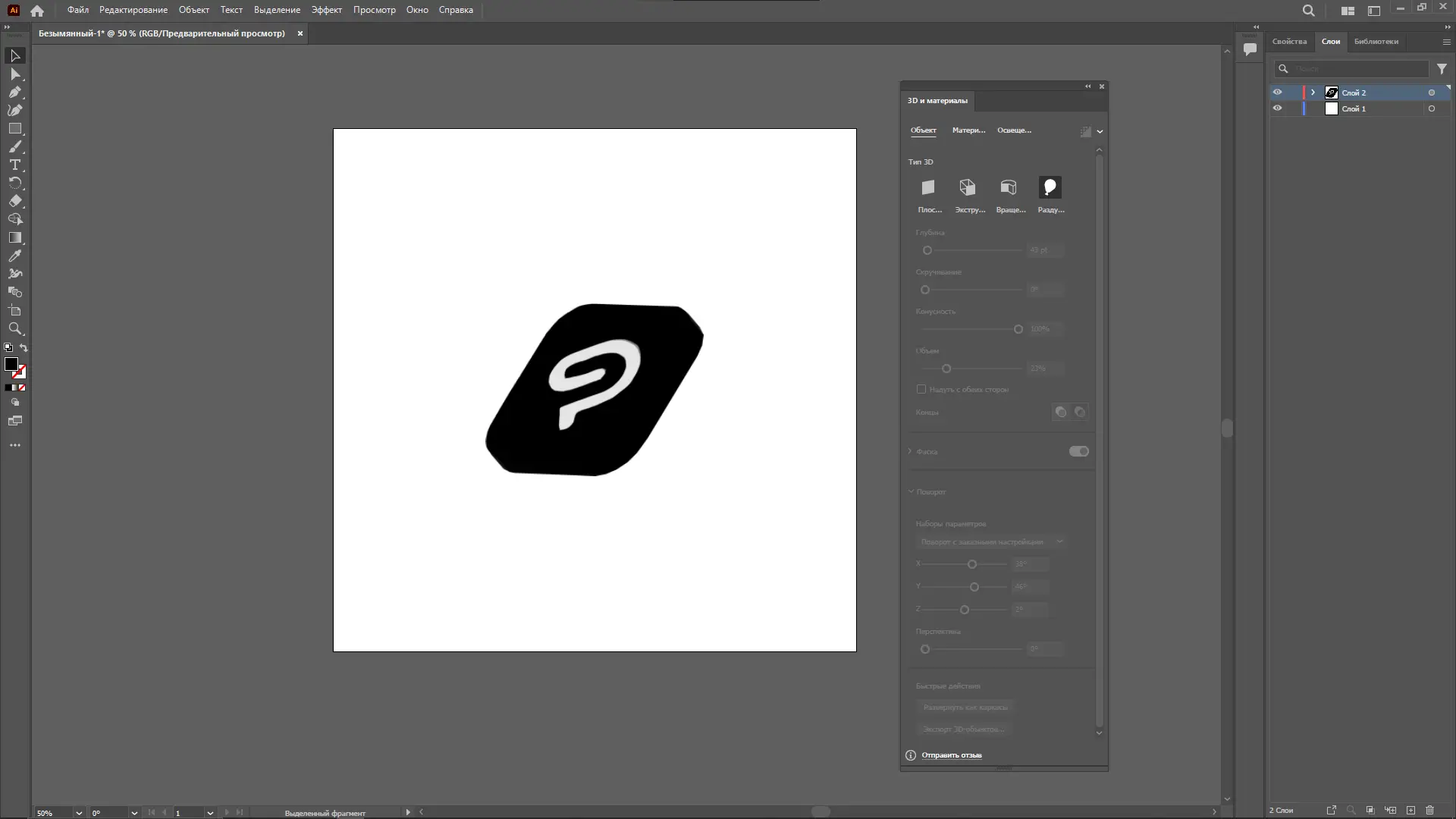Select the Type tool
This screenshot has width=1456, height=819.
coord(14,165)
